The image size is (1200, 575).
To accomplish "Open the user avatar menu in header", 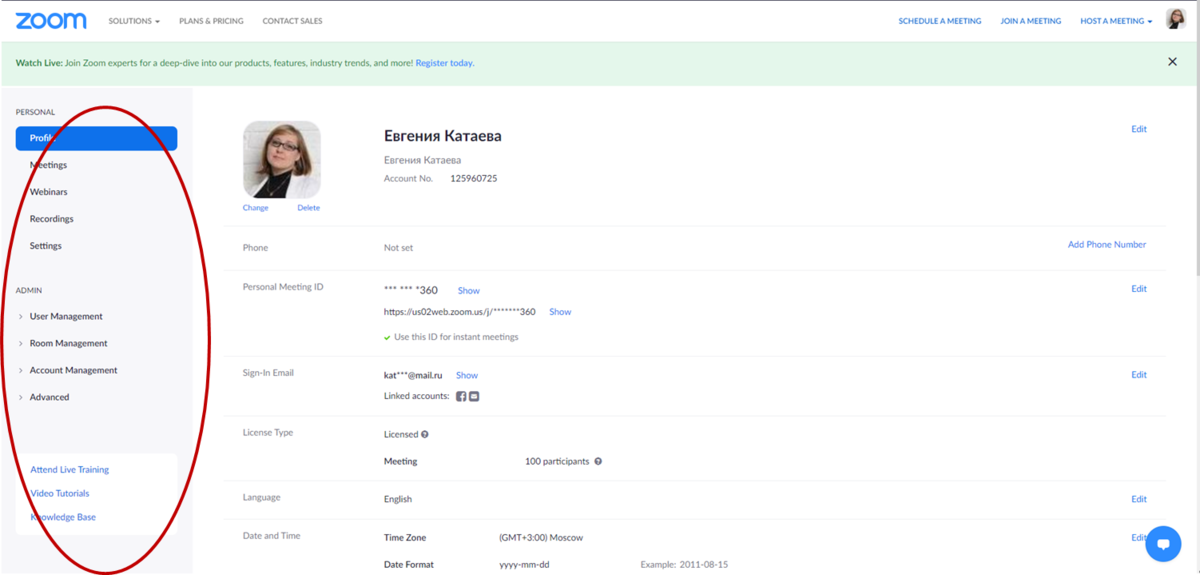I will click(x=1176, y=19).
